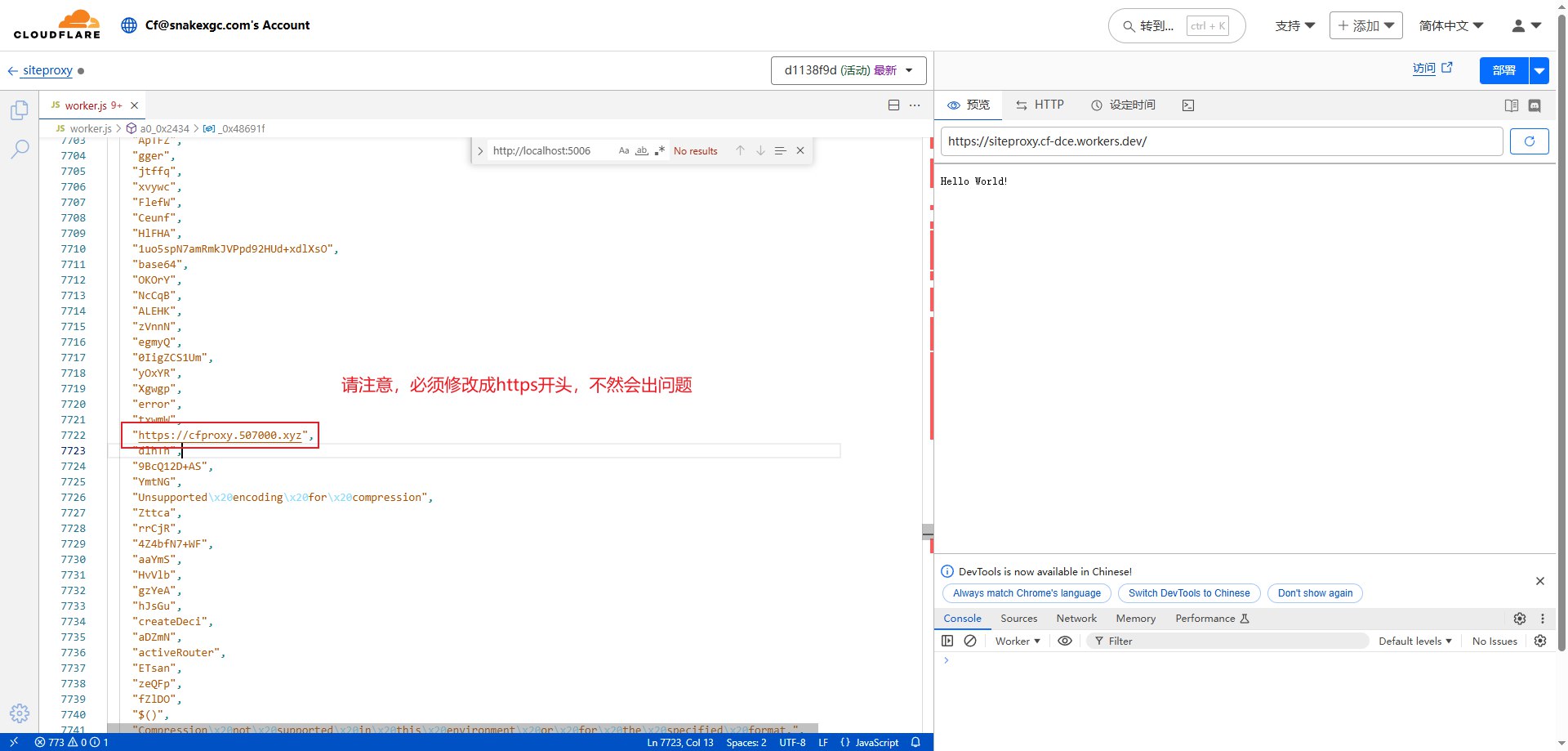Select the Performance DevTools tab
This screenshot has width=1568, height=751.
point(1213,619)
